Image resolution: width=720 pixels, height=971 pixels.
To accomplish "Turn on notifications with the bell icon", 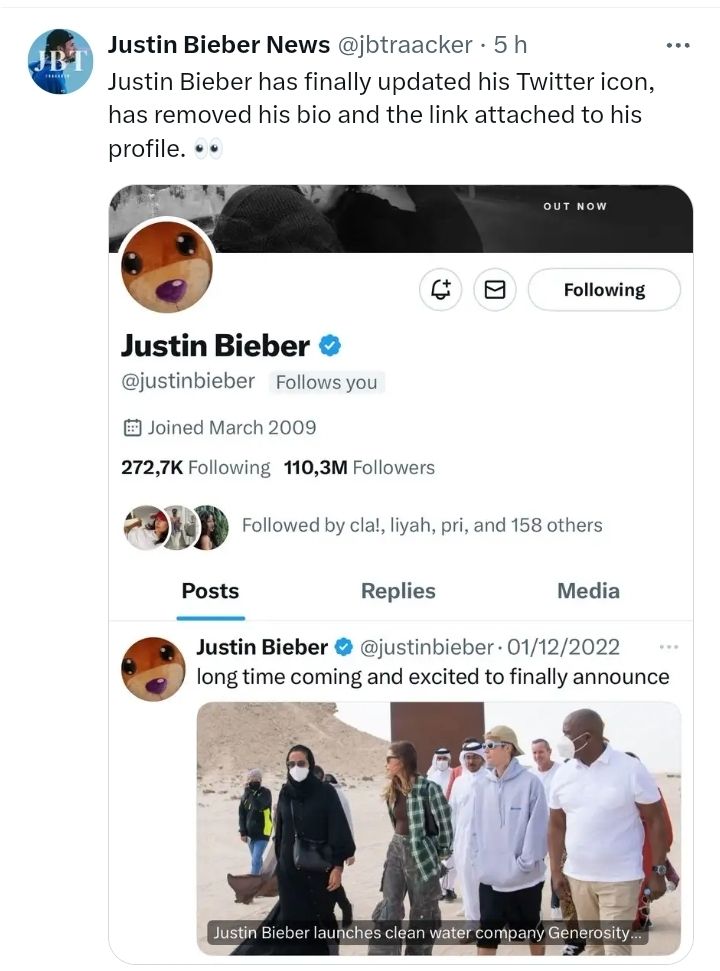I will (441, 290).
